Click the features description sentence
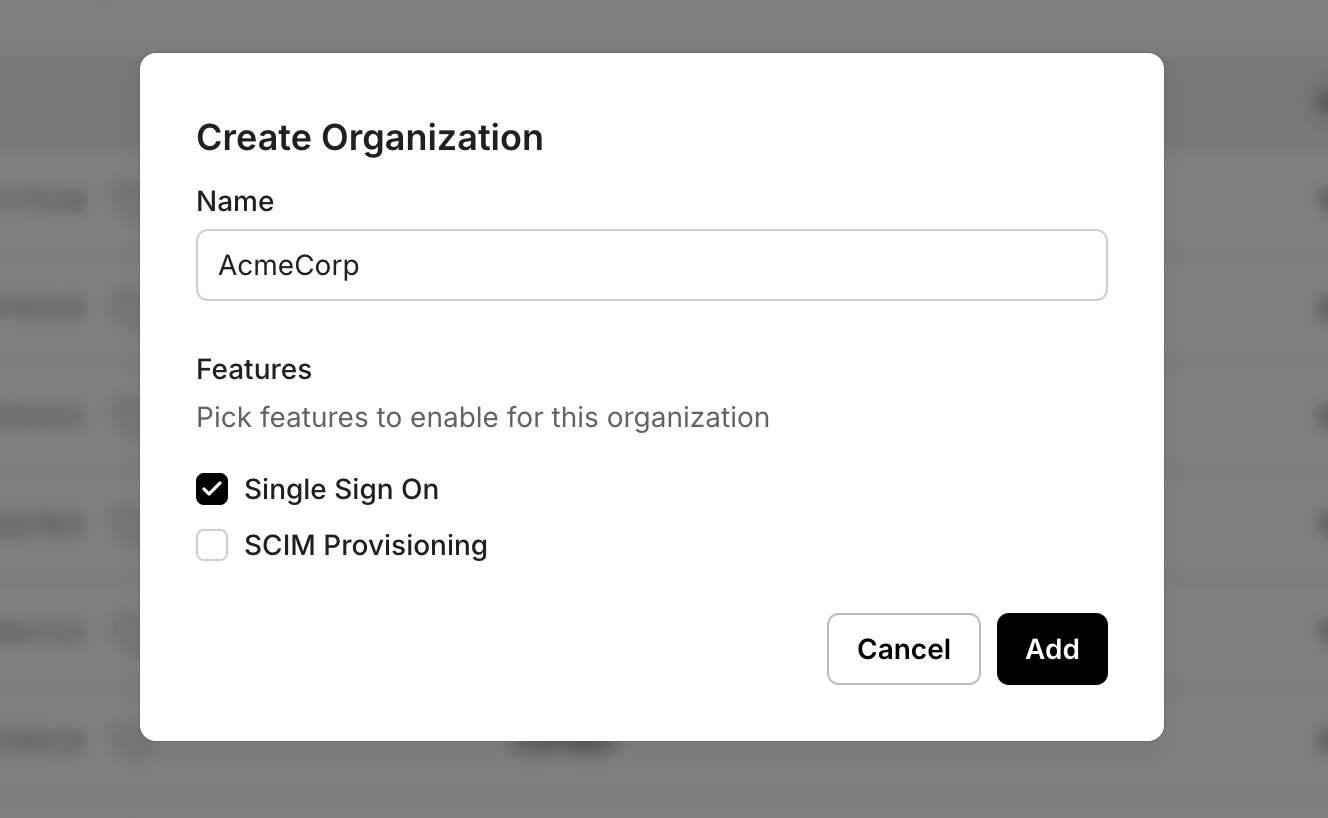 [483, 417]
